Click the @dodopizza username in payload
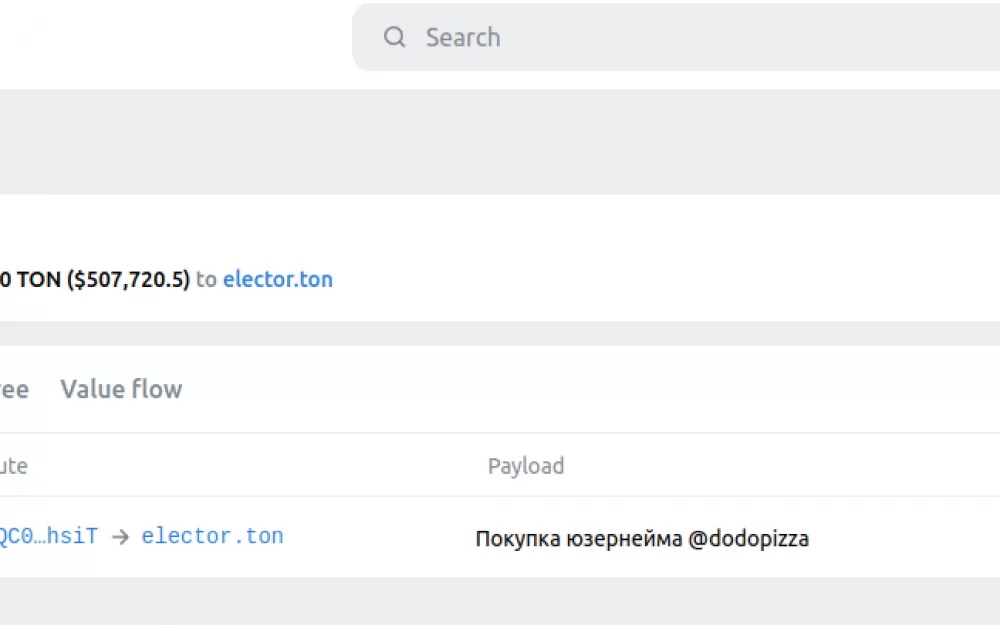This screenshot has height=625, width=1000. 749,539
